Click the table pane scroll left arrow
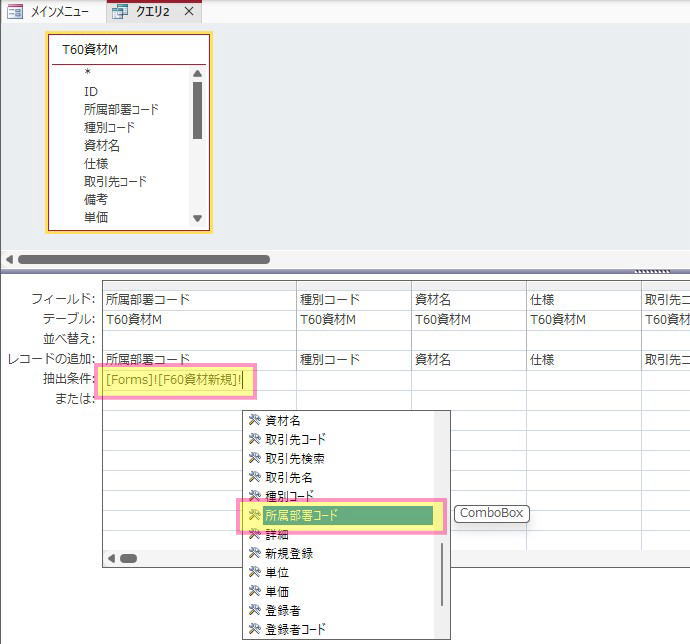 [9, 259]
